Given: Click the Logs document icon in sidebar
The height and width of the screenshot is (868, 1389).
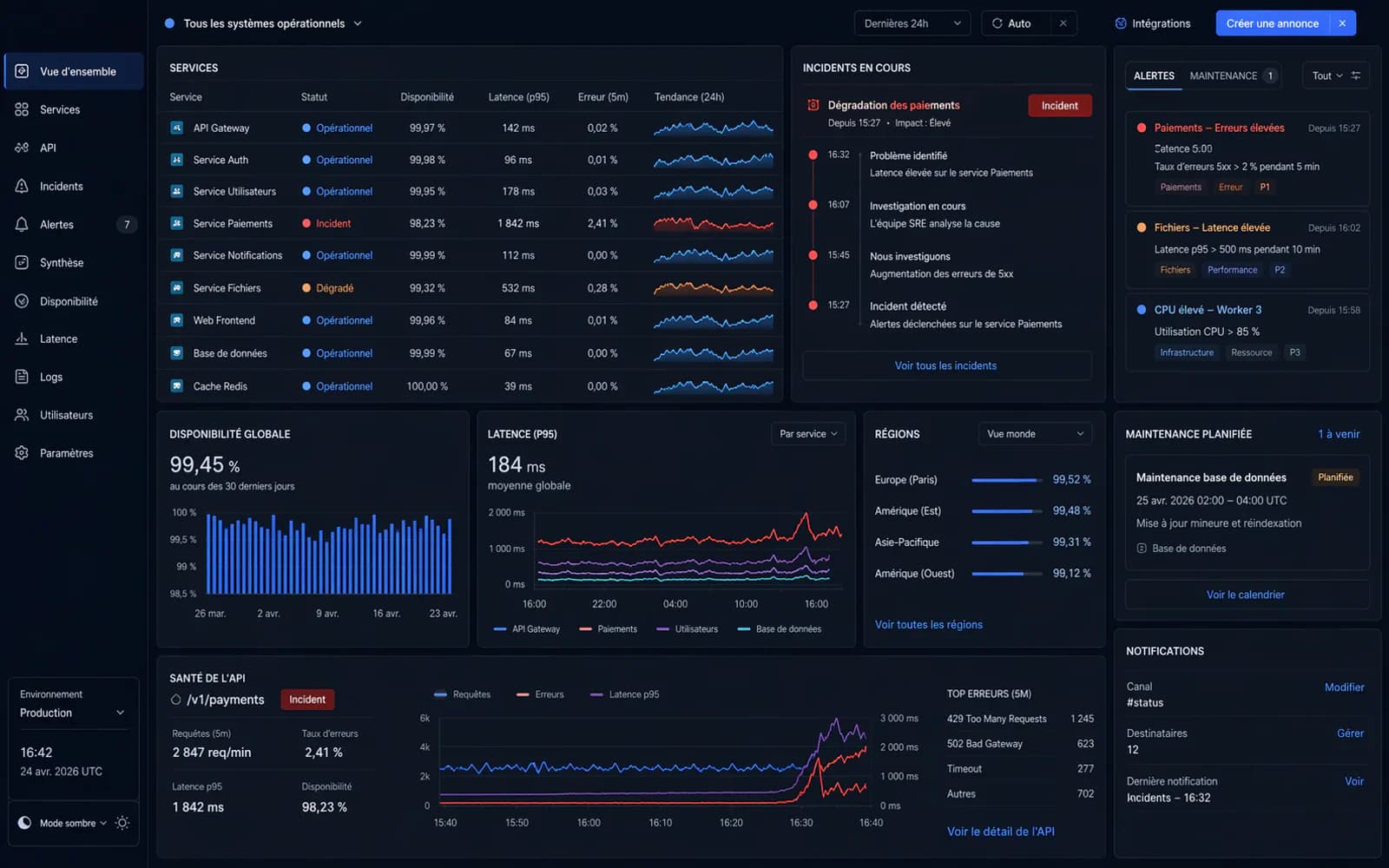Looking at the screenshot, I should (22, 377).
